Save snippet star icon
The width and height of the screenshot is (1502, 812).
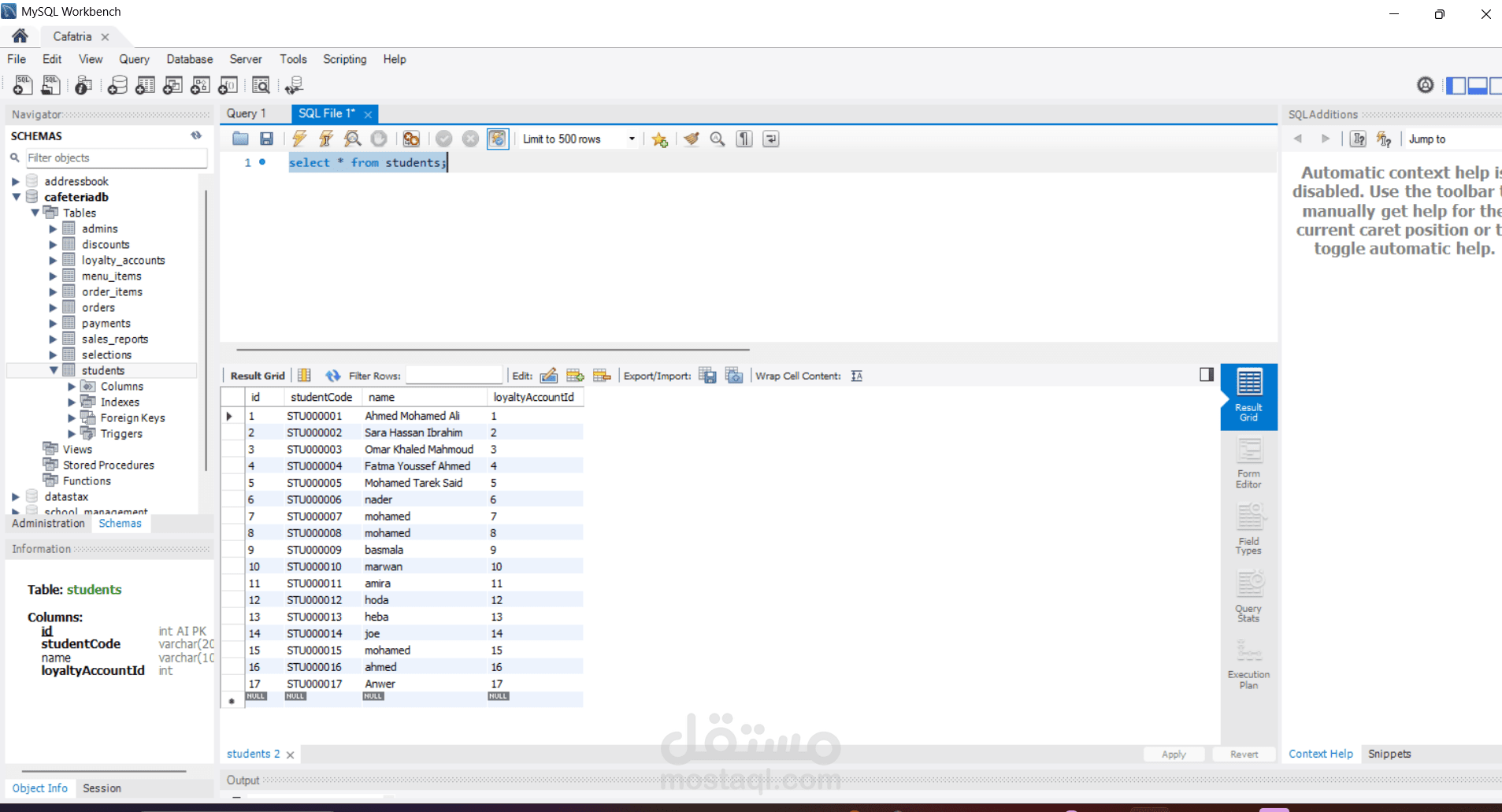660,139
